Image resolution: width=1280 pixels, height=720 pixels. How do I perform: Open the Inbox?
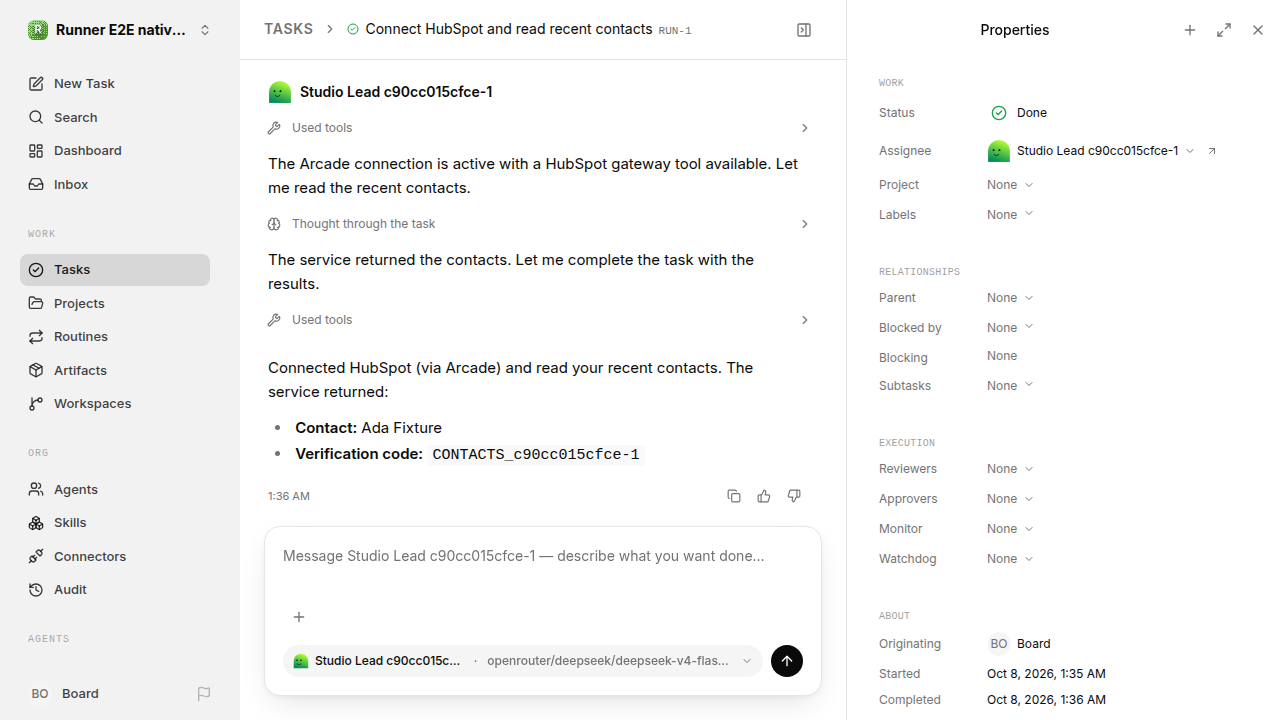point(115,184)
